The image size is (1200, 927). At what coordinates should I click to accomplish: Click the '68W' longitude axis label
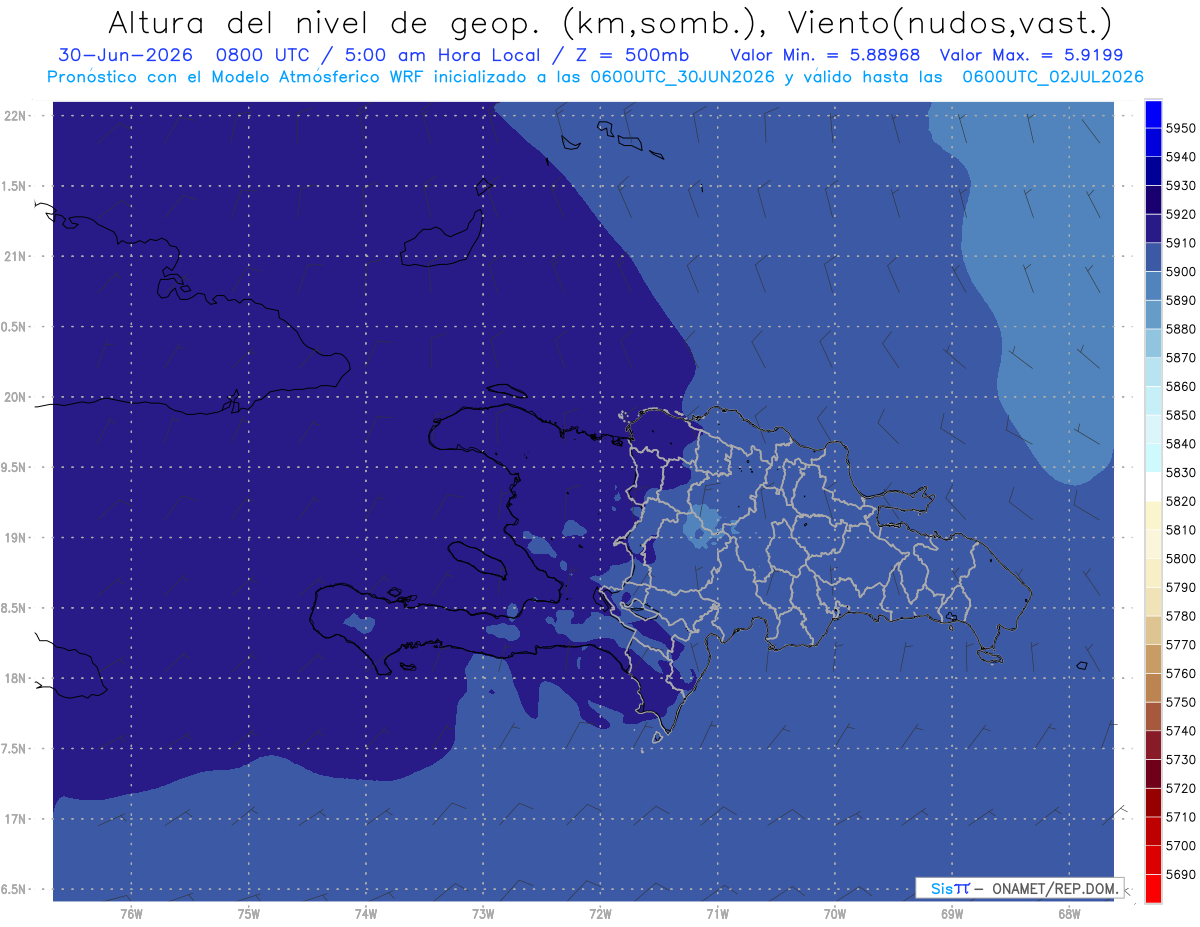click(x=1069, y=914)
